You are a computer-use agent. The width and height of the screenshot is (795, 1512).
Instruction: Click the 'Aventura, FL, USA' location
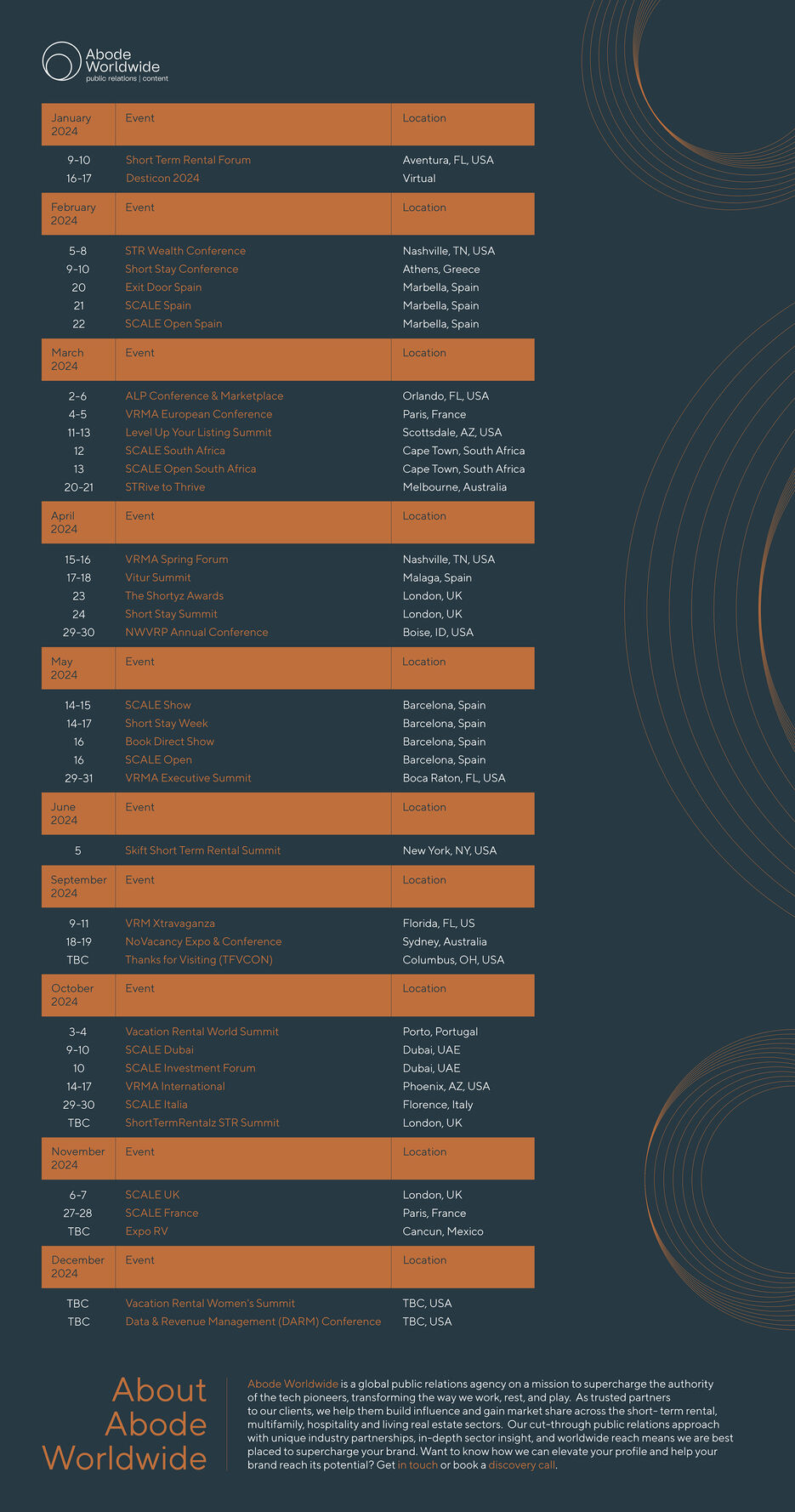pyautogui.click(x=448, y=160)
